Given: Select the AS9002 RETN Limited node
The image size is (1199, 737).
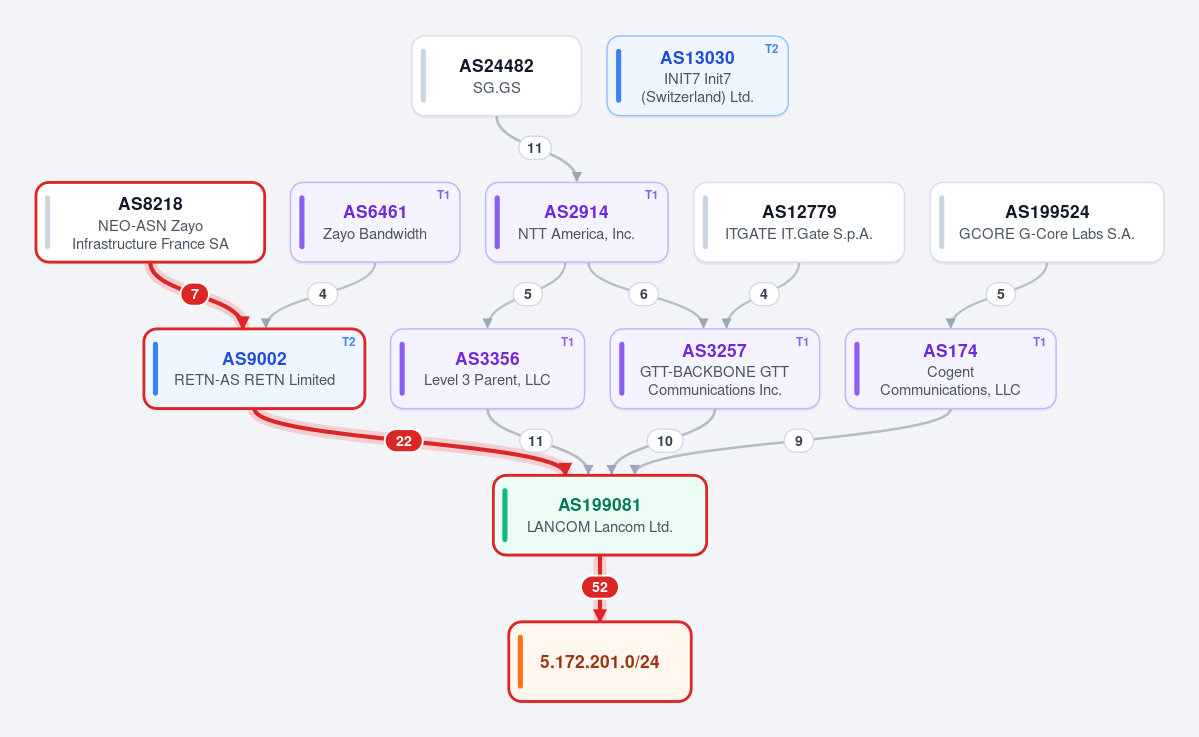Looking at the screenshot, I should 255,368.
